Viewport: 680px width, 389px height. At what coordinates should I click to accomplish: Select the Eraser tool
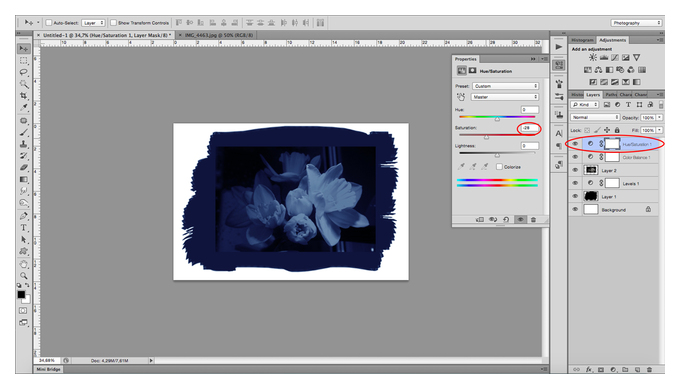[23, 167]
